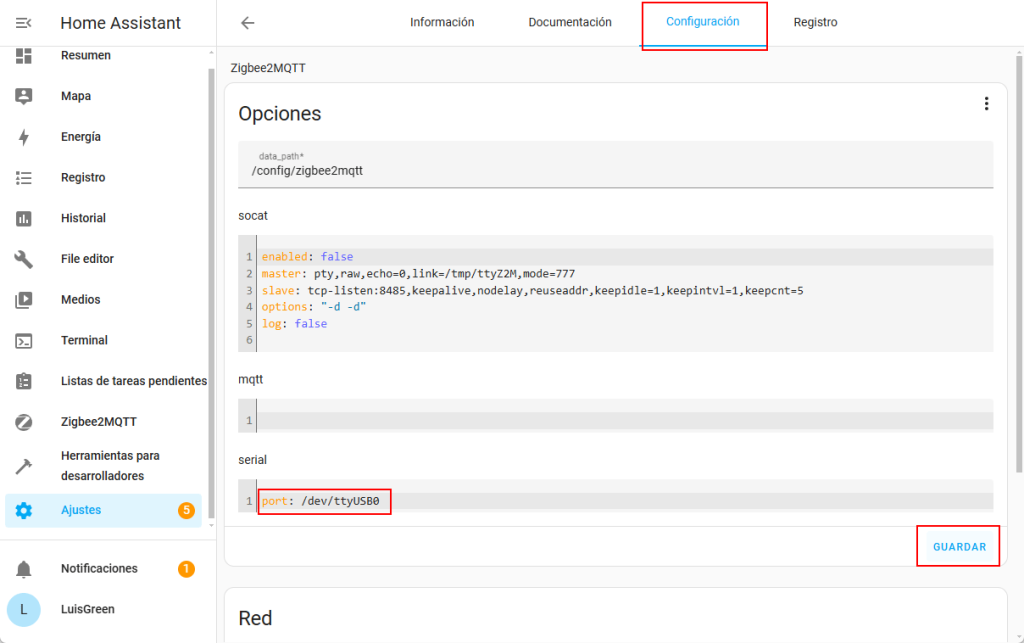Viewport: 1024px width, 643px height.
Task: Click the serial port code line
Action: point(324,500)
